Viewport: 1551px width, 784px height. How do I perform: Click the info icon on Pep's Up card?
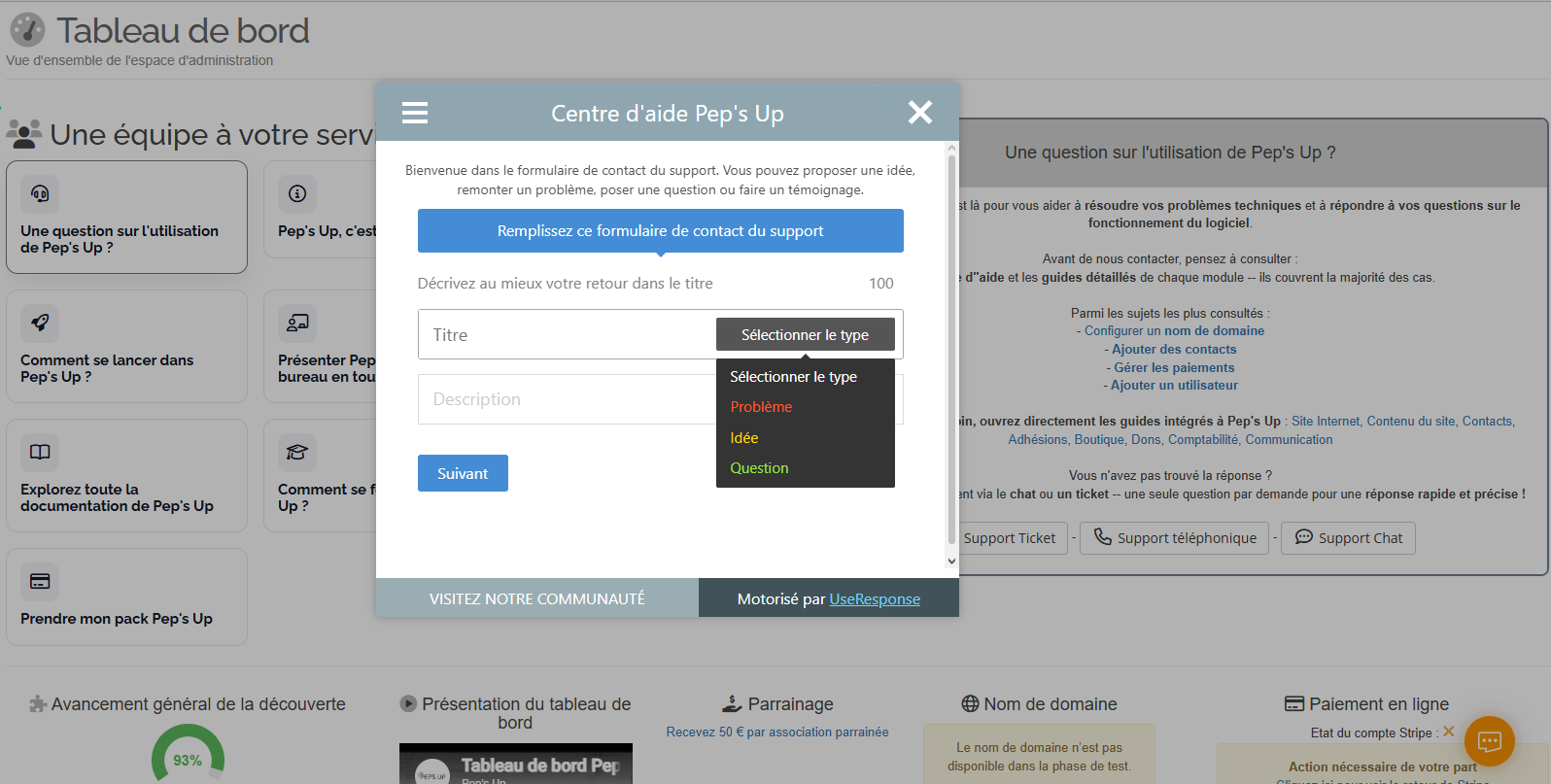click(x=297, y=193)
